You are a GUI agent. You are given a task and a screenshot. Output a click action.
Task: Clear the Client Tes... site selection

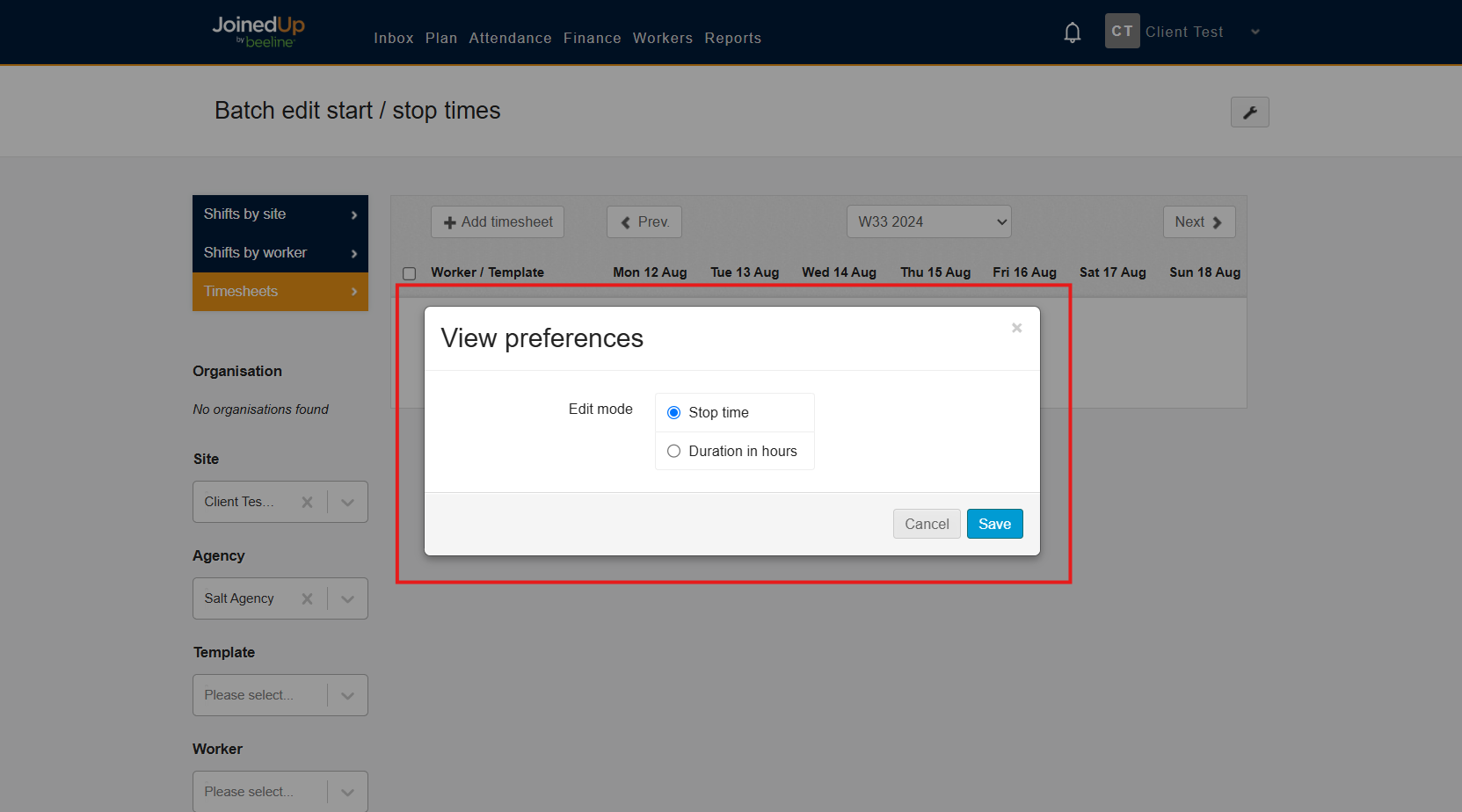coord(307,502)
